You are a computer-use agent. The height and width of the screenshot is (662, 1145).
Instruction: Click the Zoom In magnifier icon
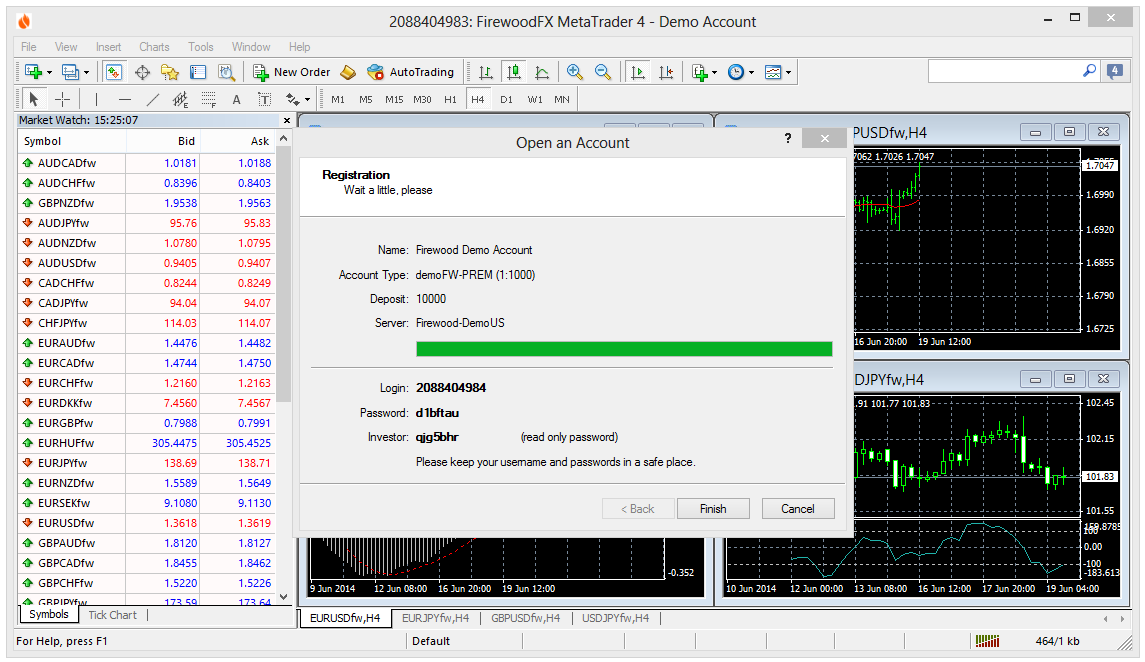coord(575,72)
